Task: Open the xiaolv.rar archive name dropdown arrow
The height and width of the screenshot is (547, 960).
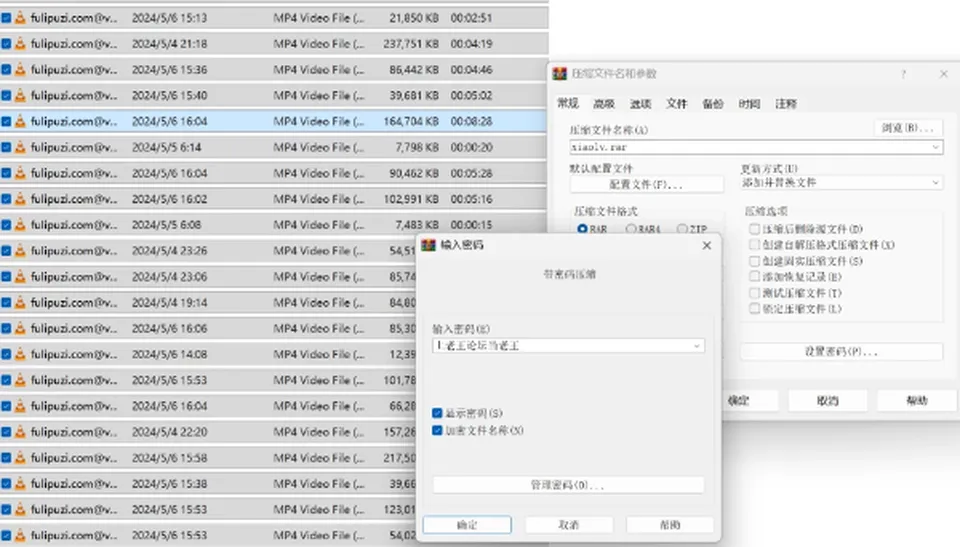Action: [x=935, y=147]
